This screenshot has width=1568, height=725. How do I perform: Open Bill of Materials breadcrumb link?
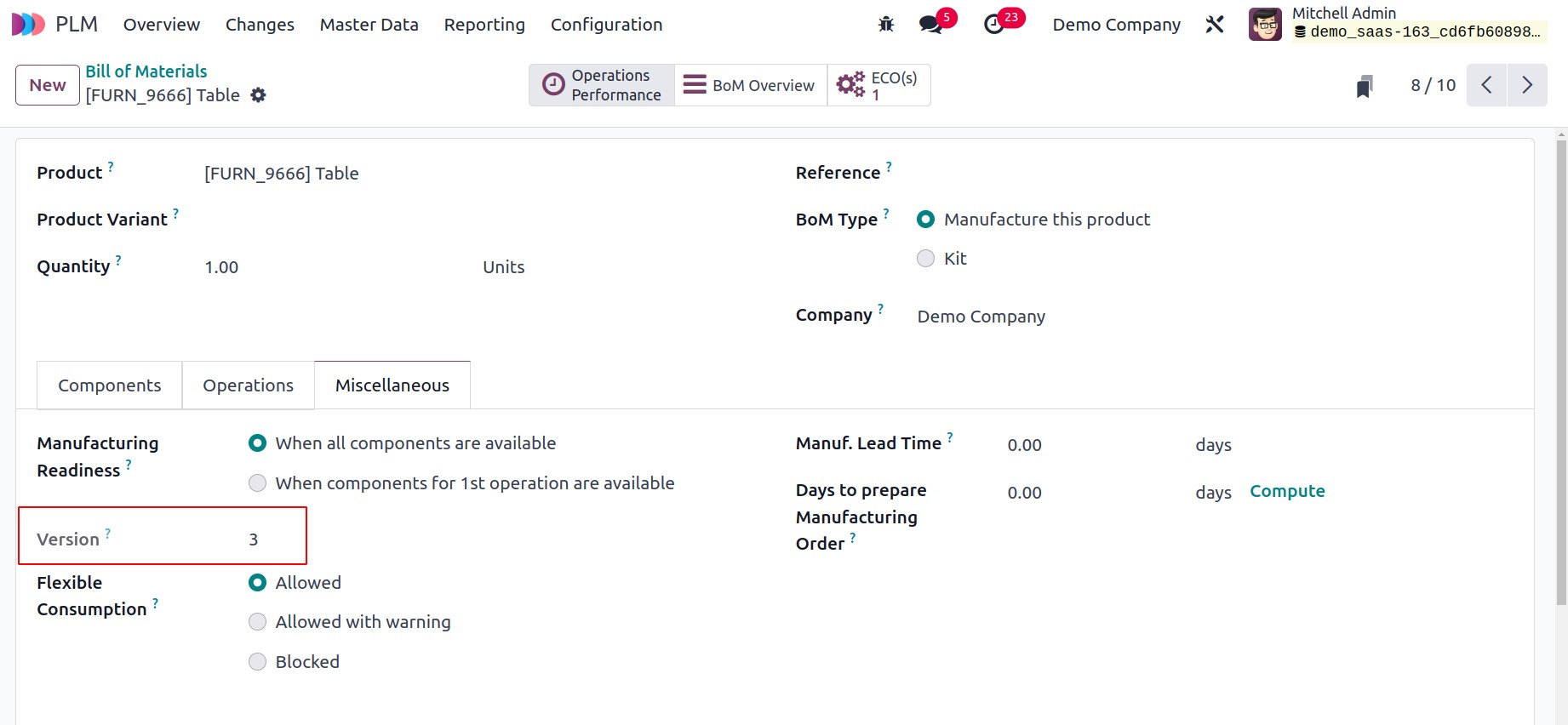coord(146,71)
